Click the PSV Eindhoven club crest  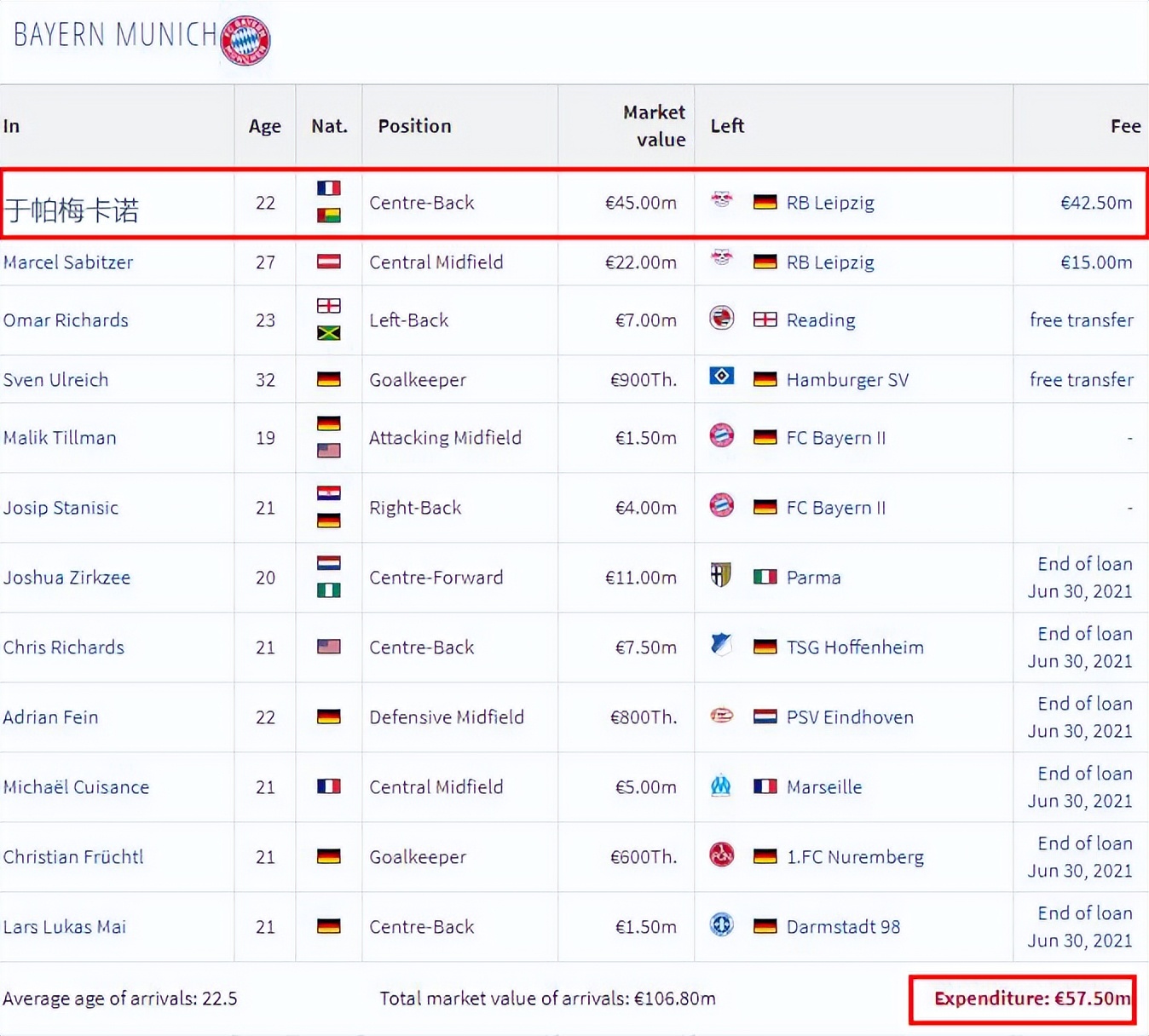point(722,716)
